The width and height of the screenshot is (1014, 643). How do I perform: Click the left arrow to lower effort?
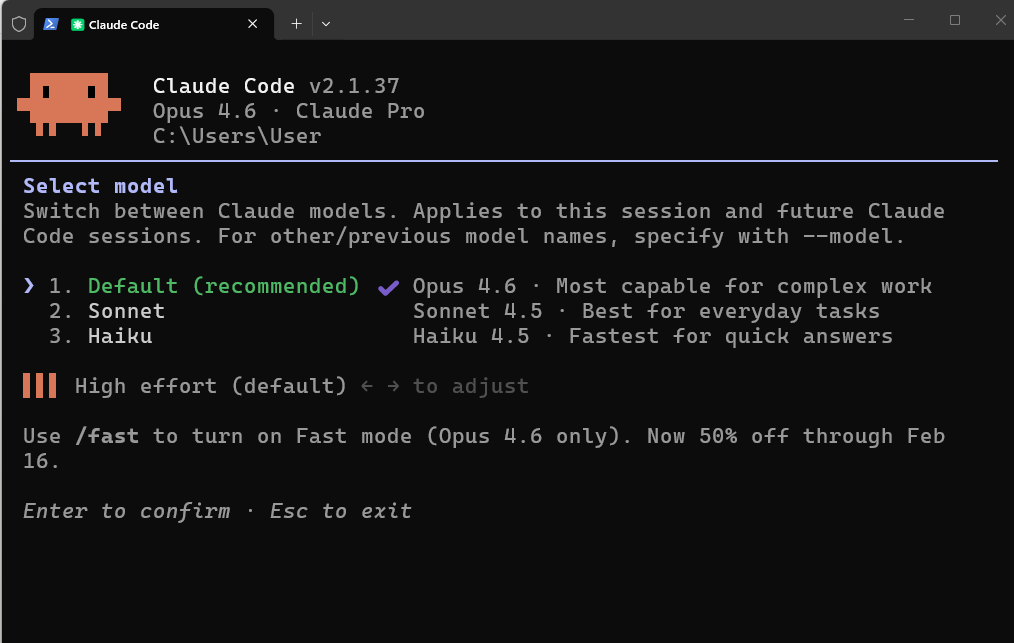click(x=366, y=386)
